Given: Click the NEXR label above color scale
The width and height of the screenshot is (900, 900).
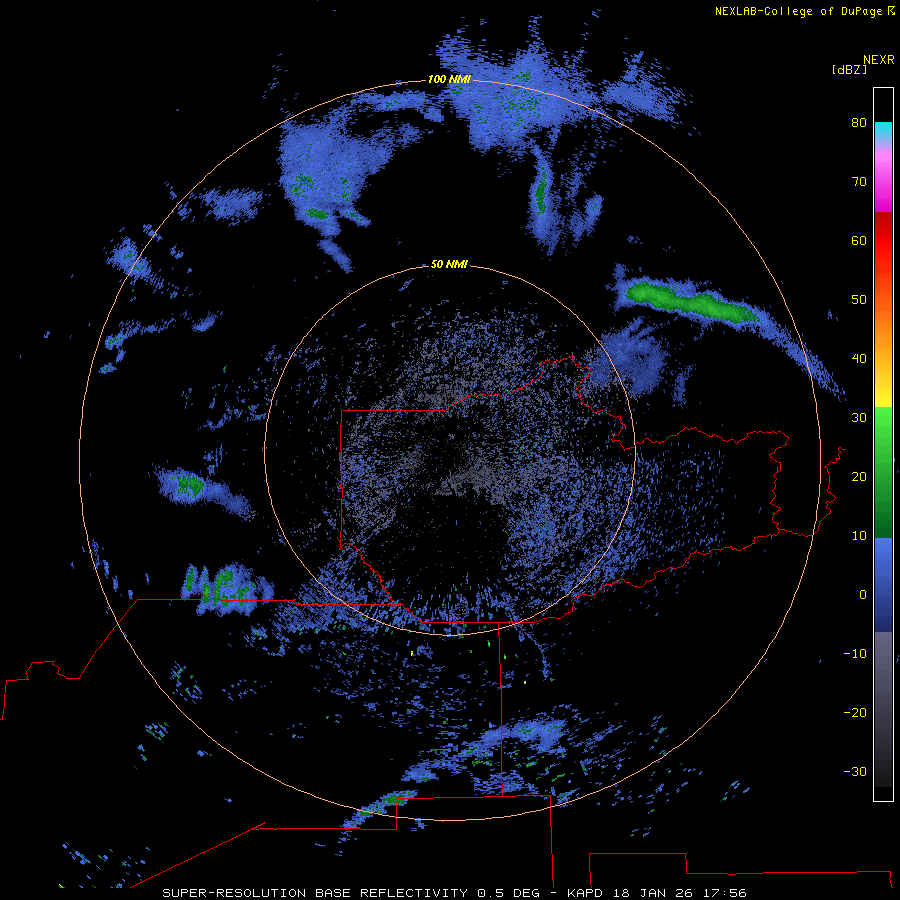Looking at the screenshot, I should [x=878, y=60].
